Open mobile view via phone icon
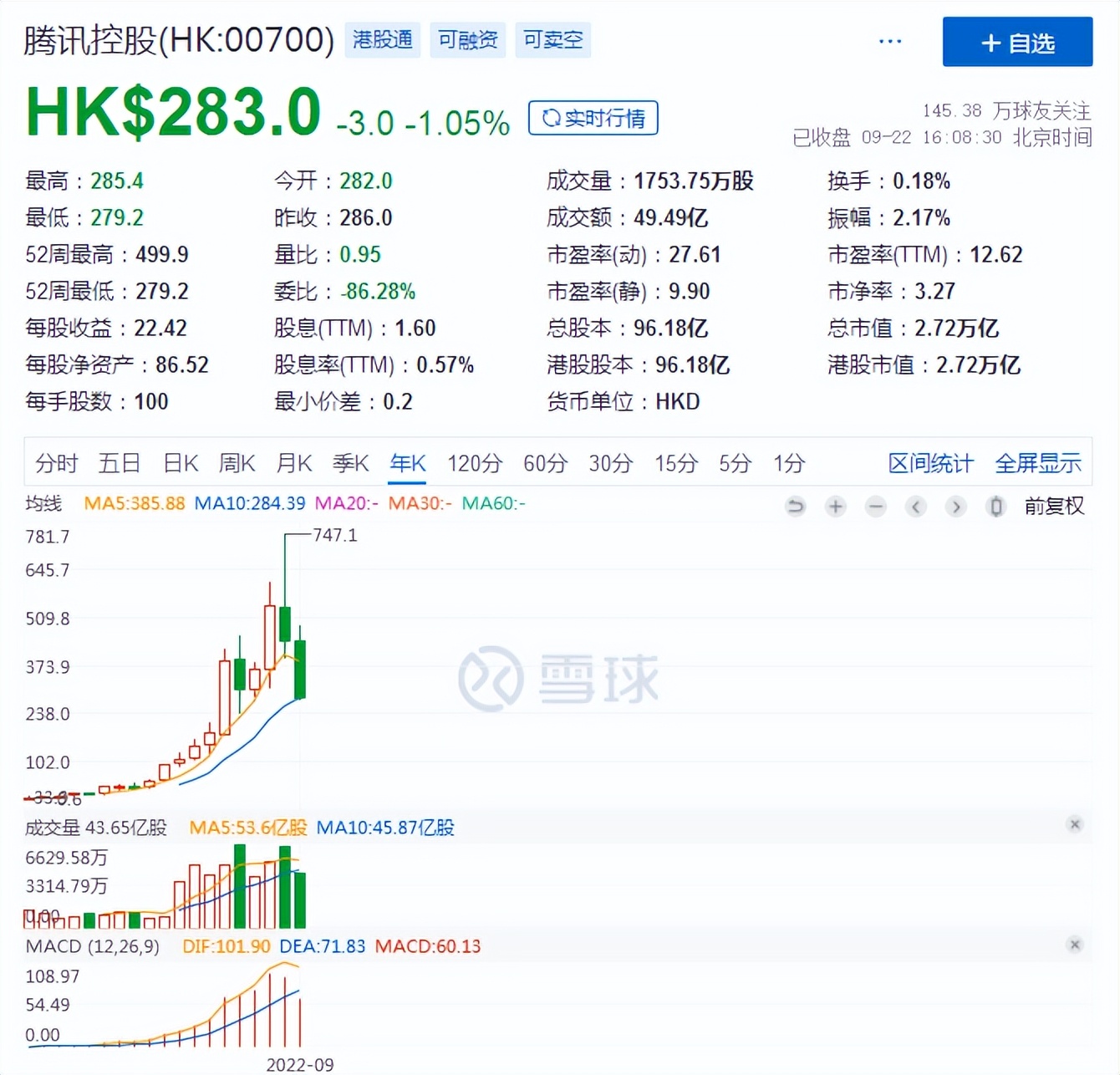 point(995,507)
